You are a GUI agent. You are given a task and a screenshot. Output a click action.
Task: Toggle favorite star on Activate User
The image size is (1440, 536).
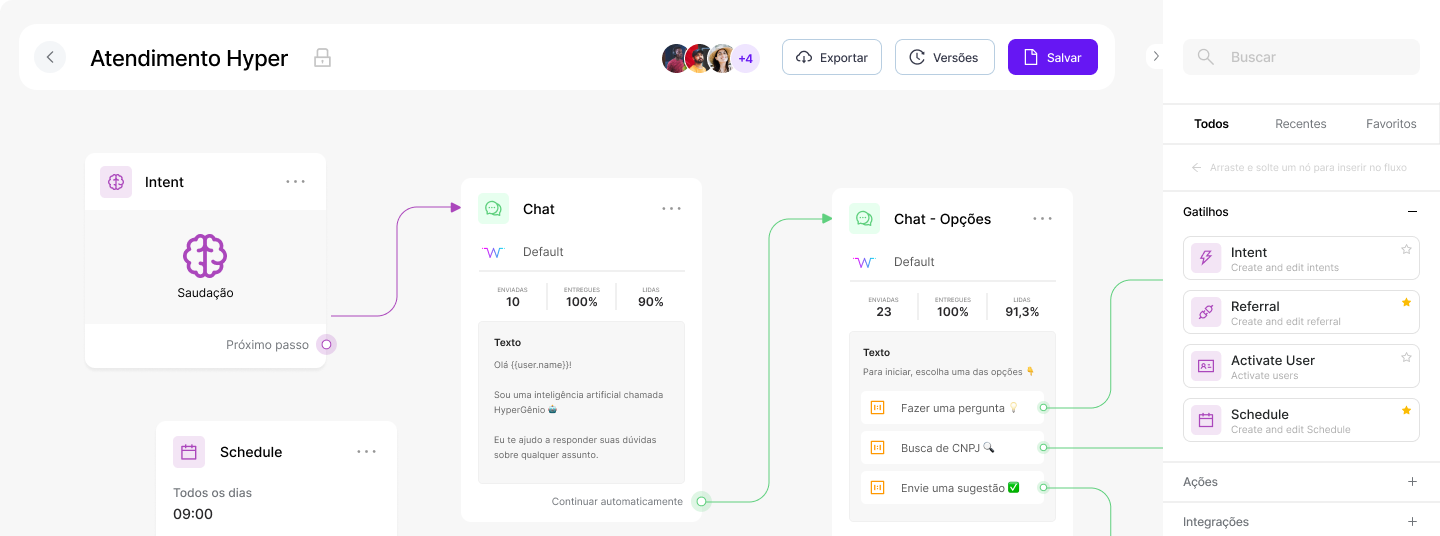point(1406,357)
